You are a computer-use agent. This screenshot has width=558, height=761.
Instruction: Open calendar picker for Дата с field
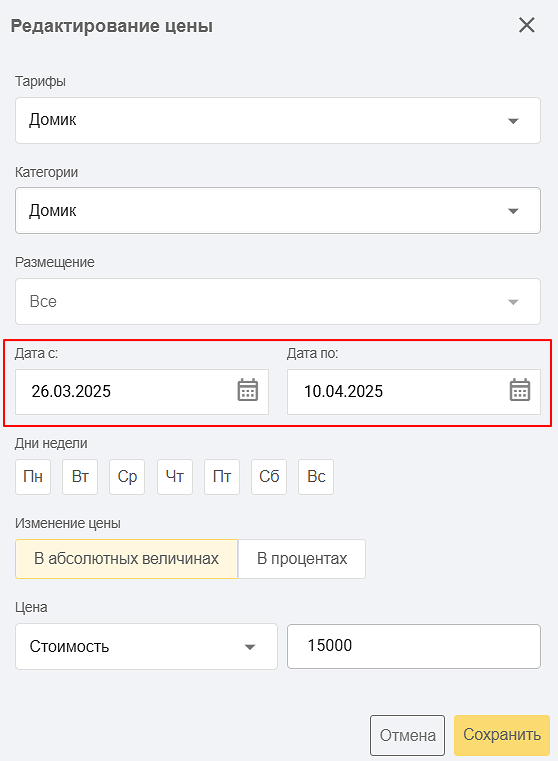click(247, 390)
